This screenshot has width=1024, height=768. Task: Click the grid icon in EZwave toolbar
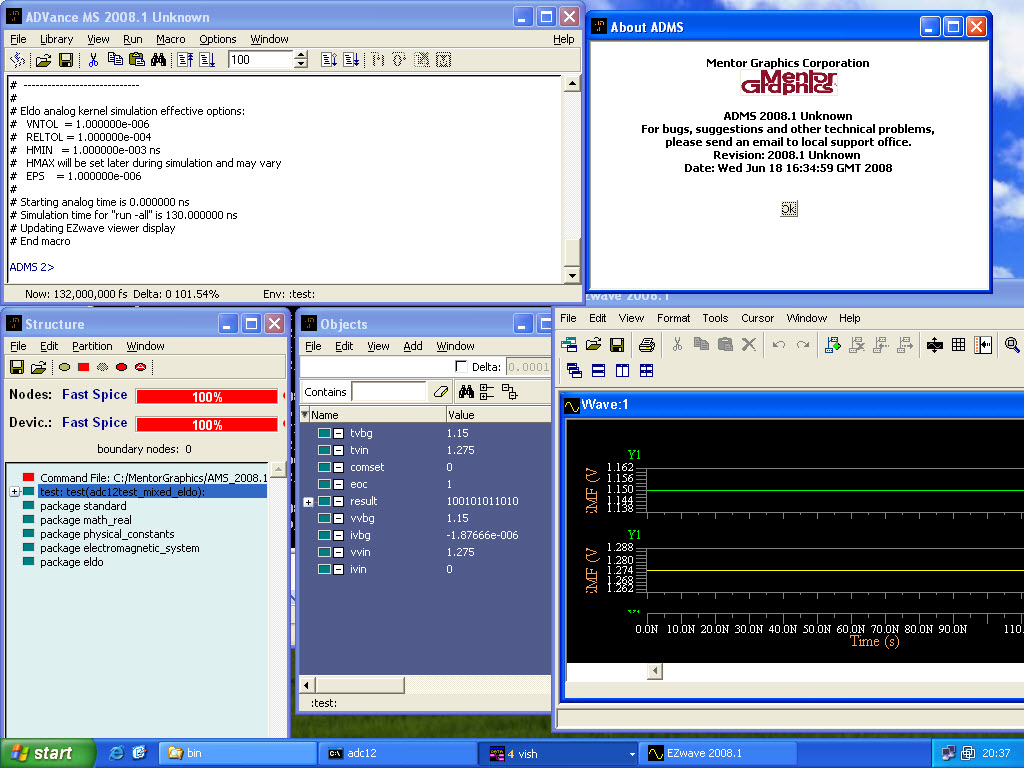tap(958, 345)
